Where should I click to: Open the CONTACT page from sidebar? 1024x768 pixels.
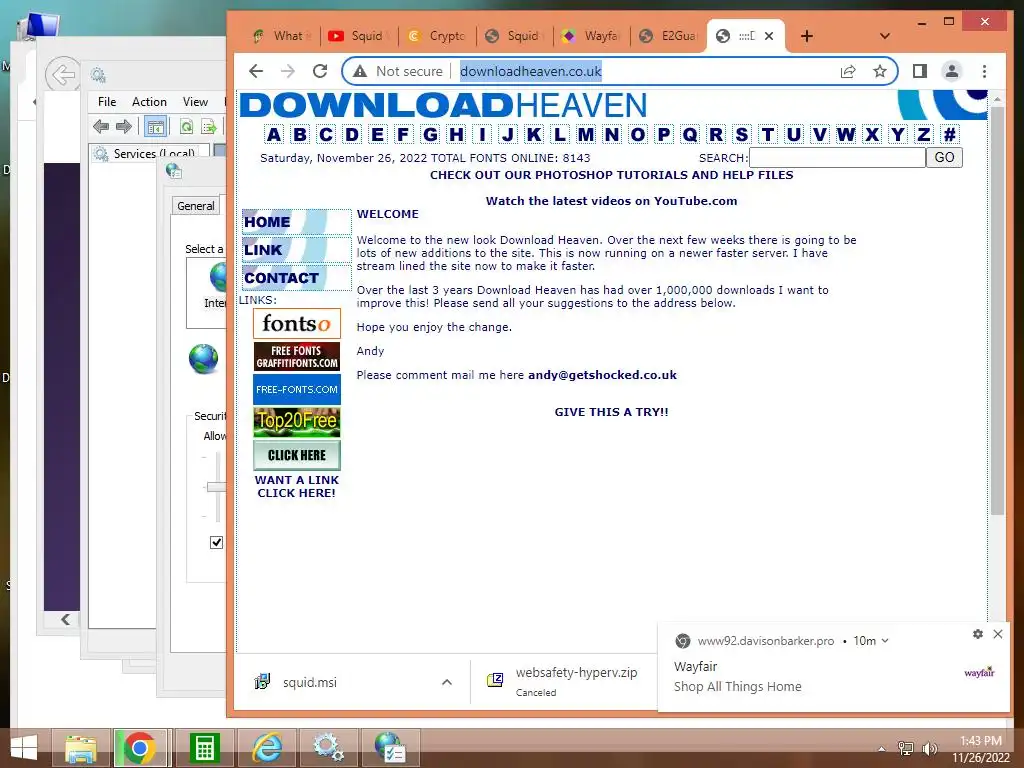click(x=296, y=278)
